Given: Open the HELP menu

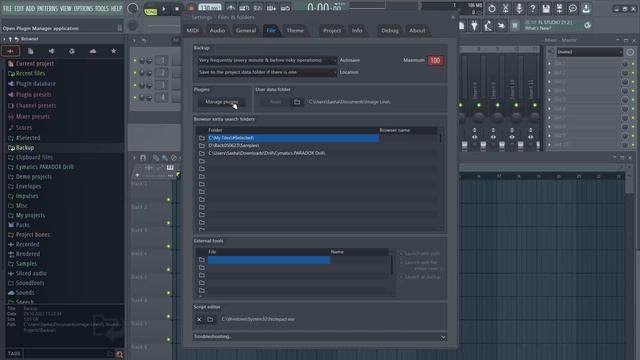Looking at the screenshot, I should 116,9.
